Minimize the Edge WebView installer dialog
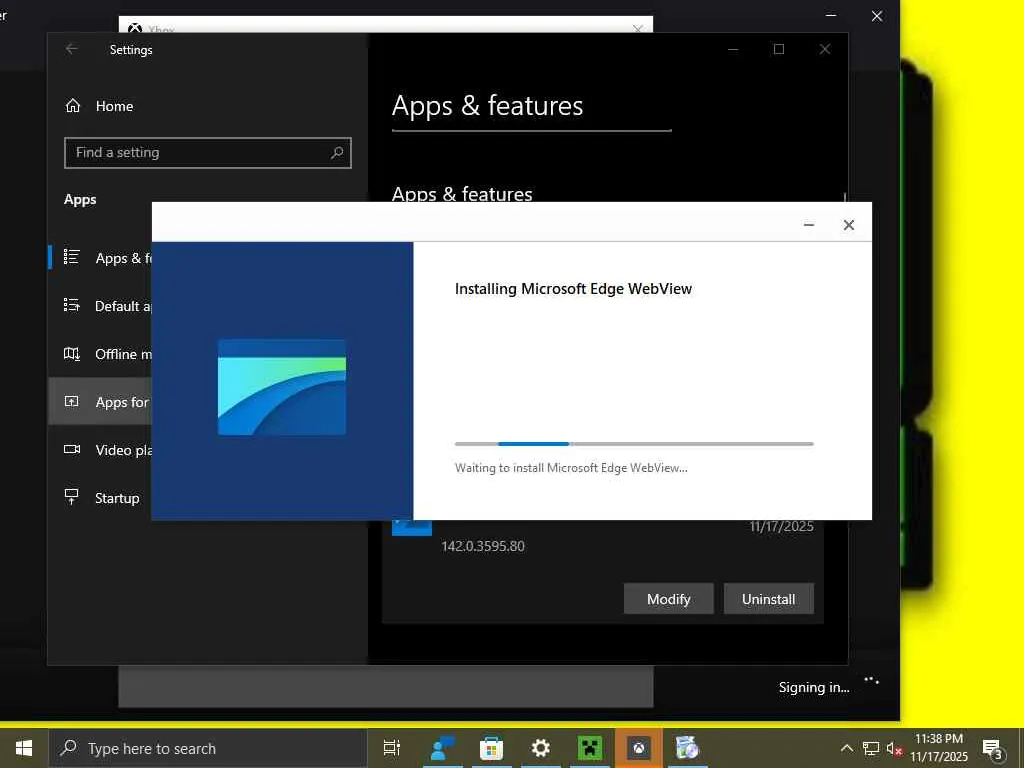 pyautogui.click(x=808, y=225)
